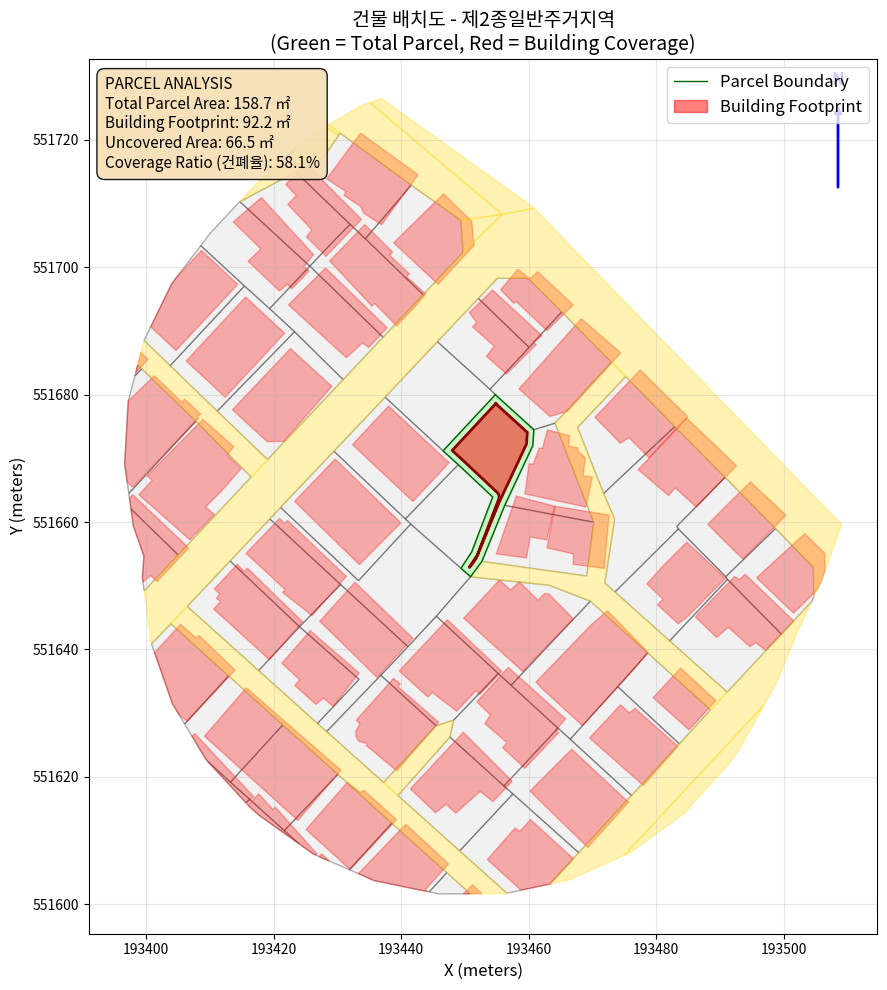Select the Coverage Ratio 58.1% line
887x990 pixels.
212,162
